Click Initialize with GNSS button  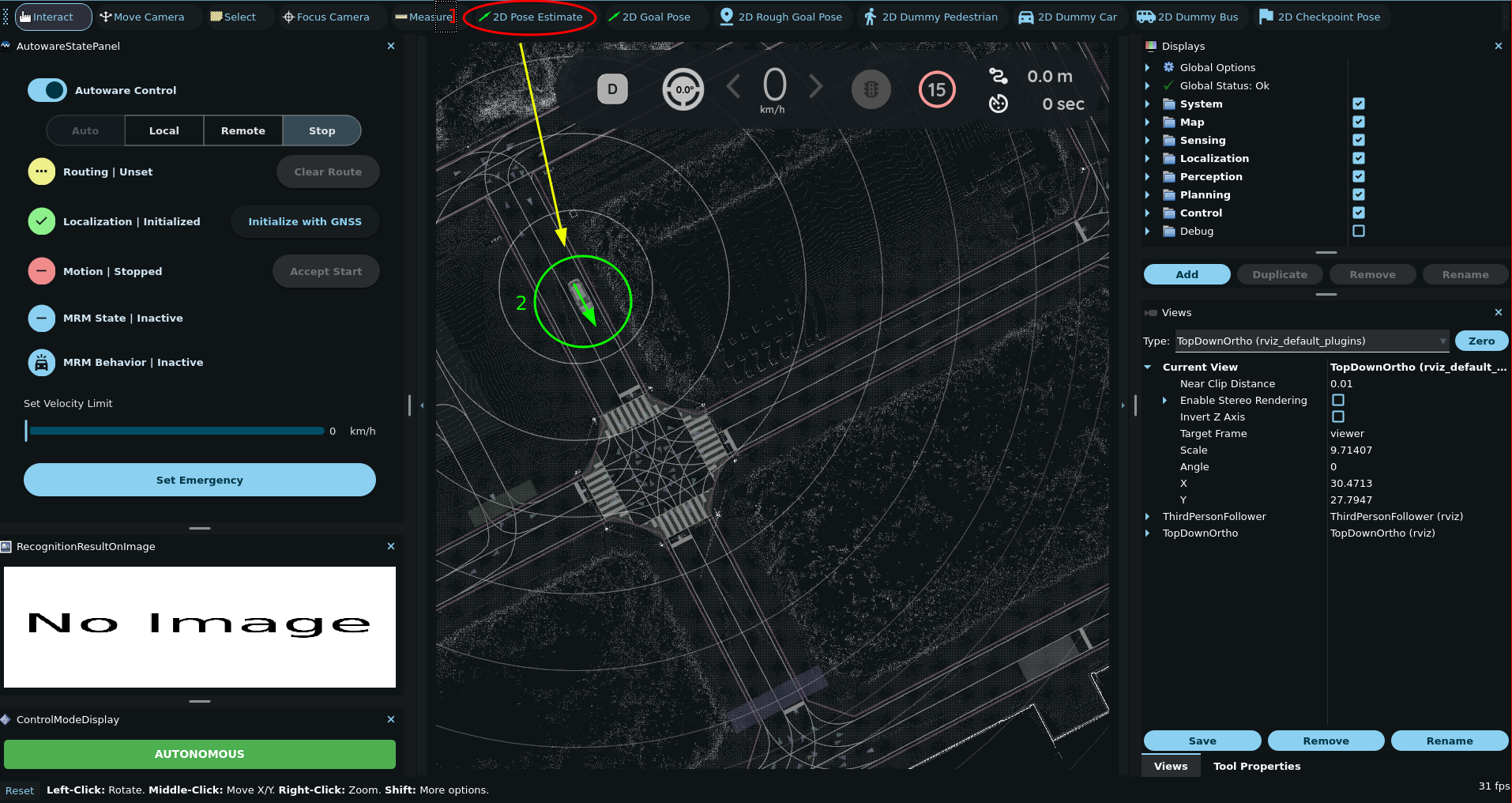click(x=305, y=221)
